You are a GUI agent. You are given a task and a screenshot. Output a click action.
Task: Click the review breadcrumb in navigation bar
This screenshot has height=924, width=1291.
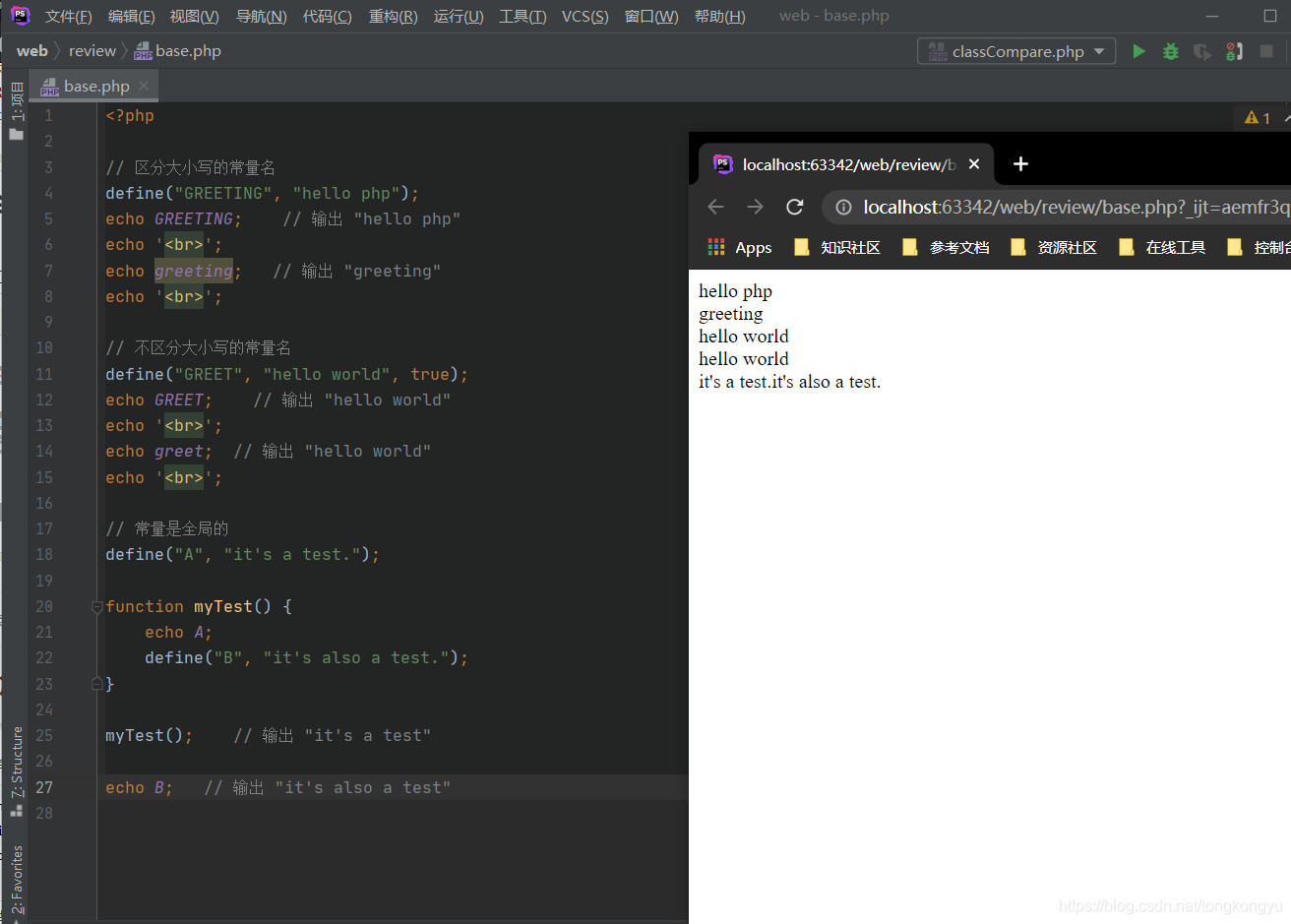click(92, 51)
